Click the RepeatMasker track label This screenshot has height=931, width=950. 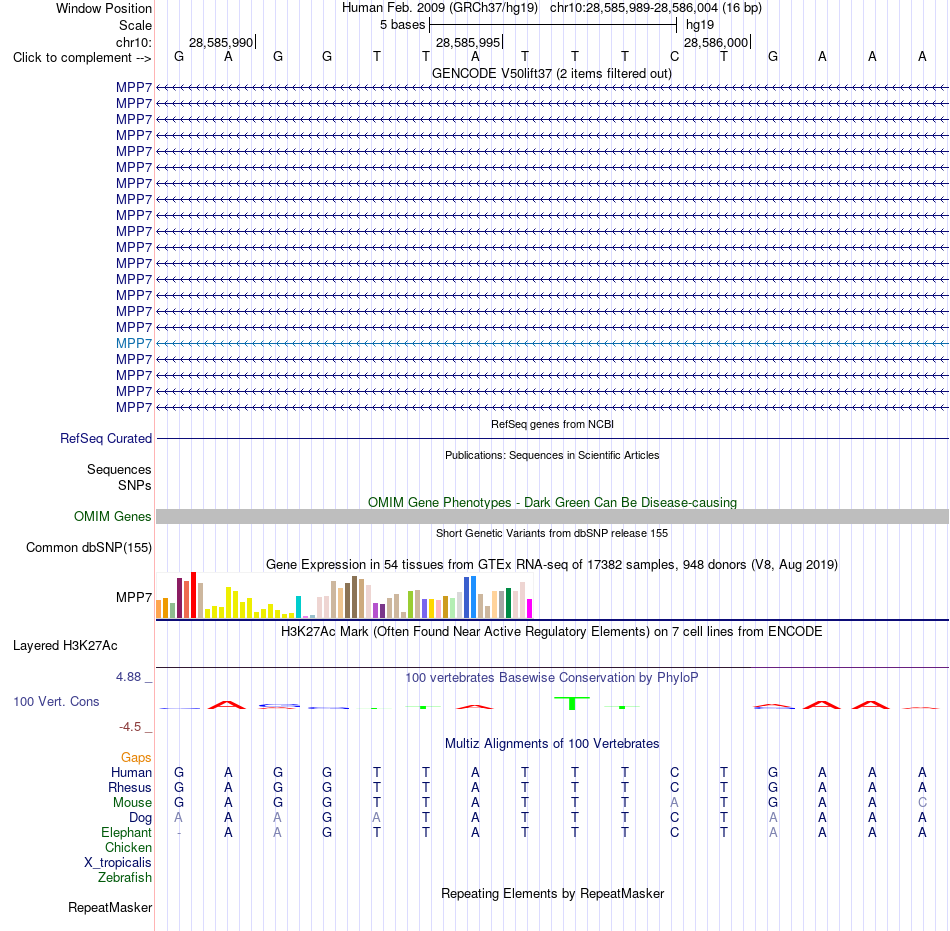click(x=110, y=907)
